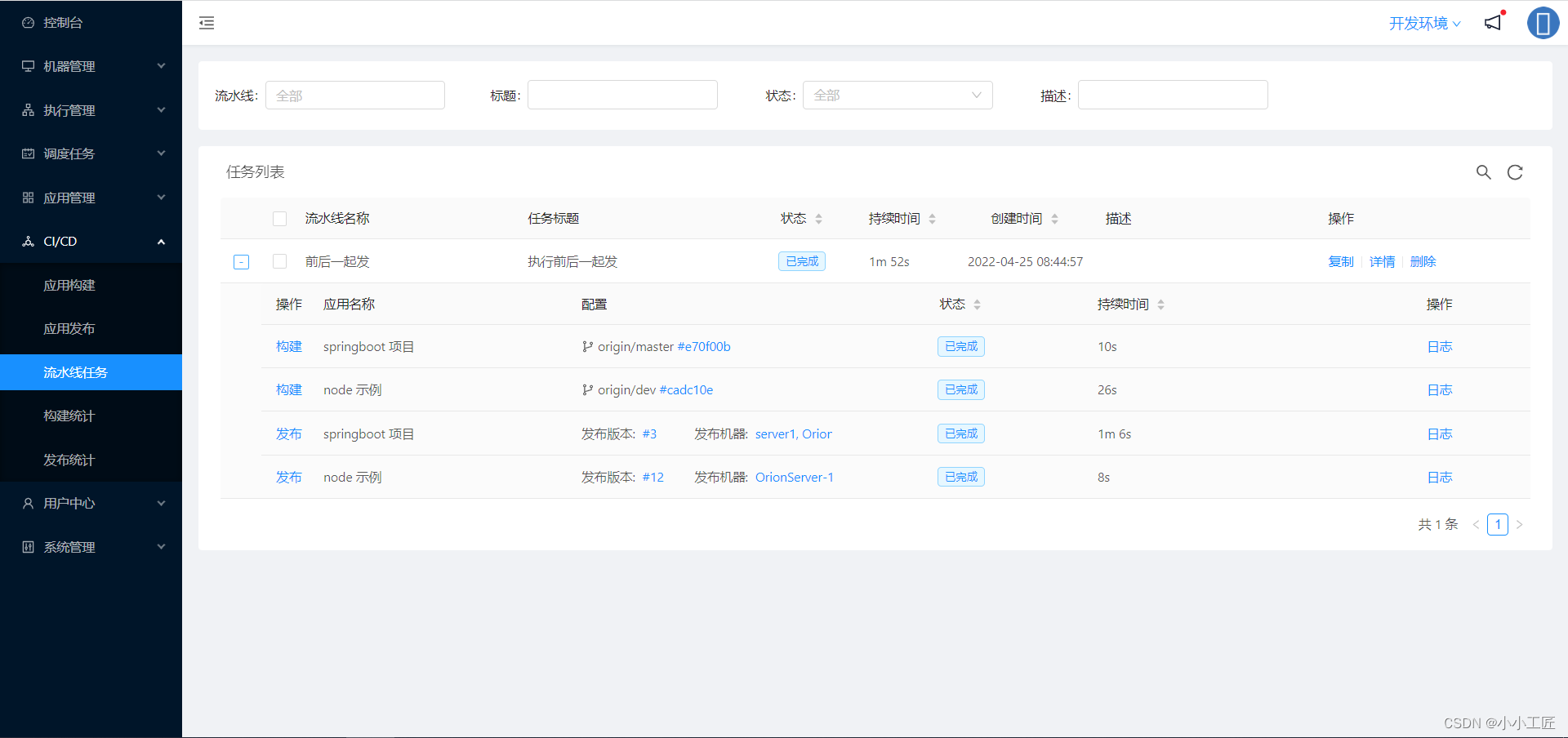Select the 控制台 dashboard icon in sidebar
The width and height of the screenshot is (1568, 738).
[27, 22]
